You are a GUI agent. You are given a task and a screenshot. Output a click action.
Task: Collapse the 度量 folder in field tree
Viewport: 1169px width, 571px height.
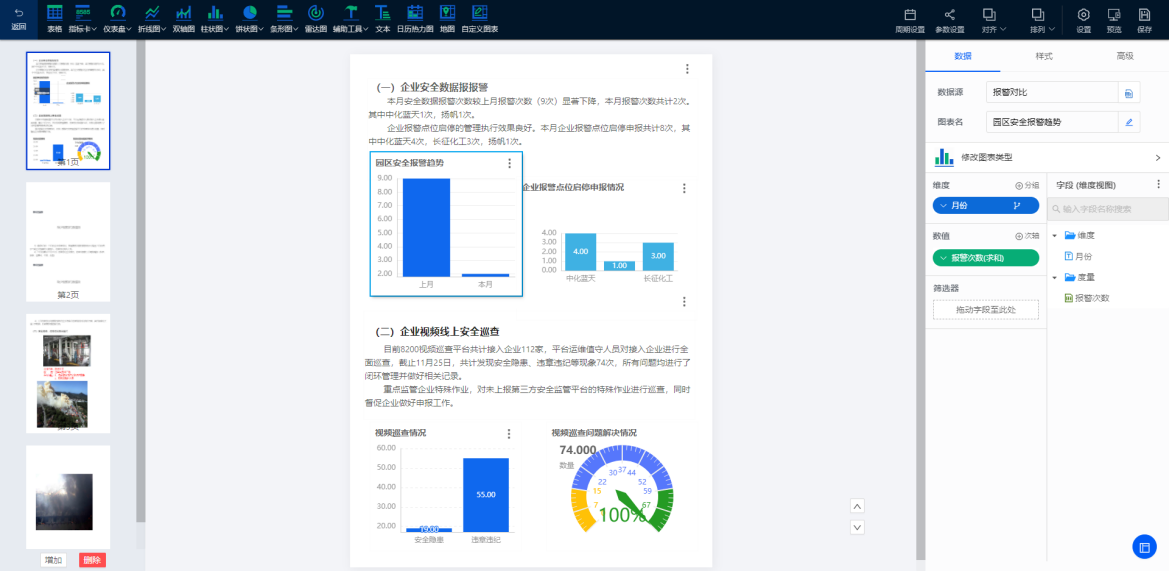[1054, 277]
